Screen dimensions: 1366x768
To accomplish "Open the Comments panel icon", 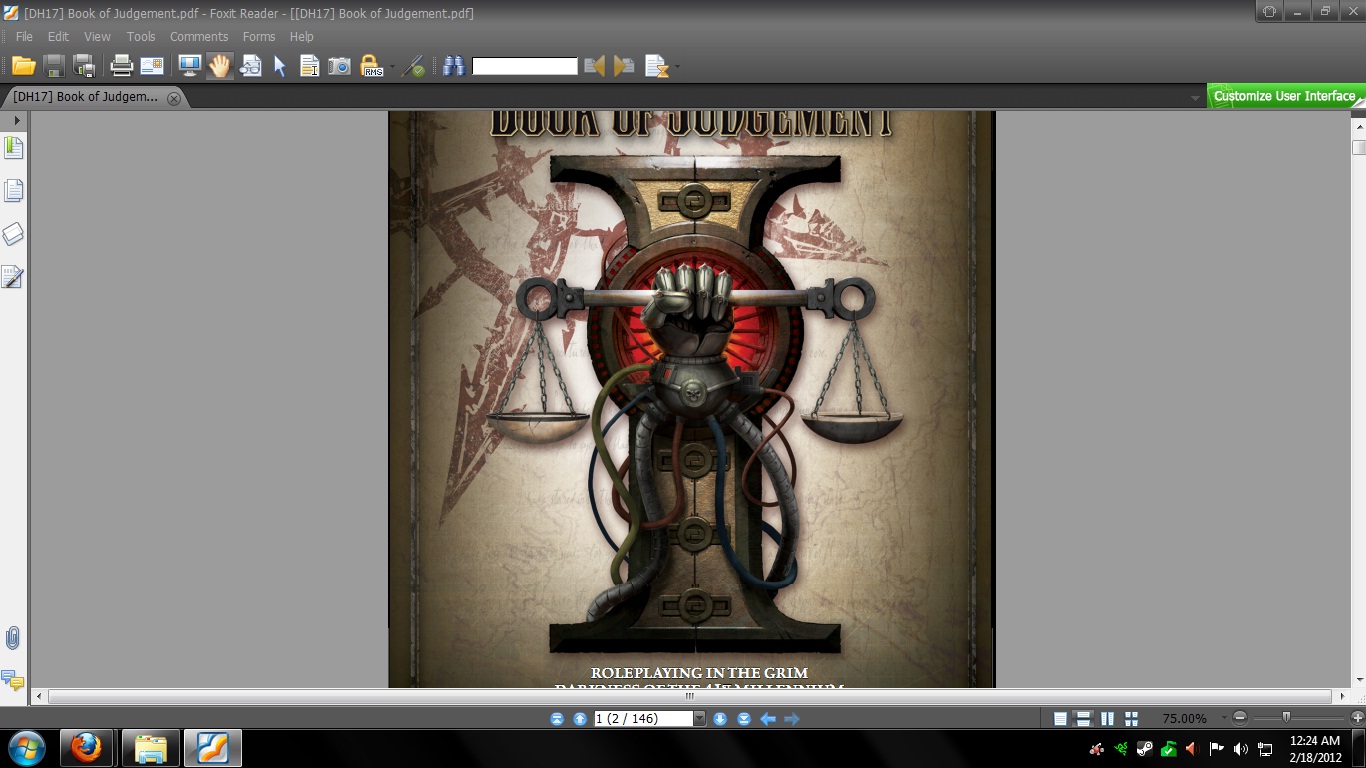I will [x=13, y=681].
